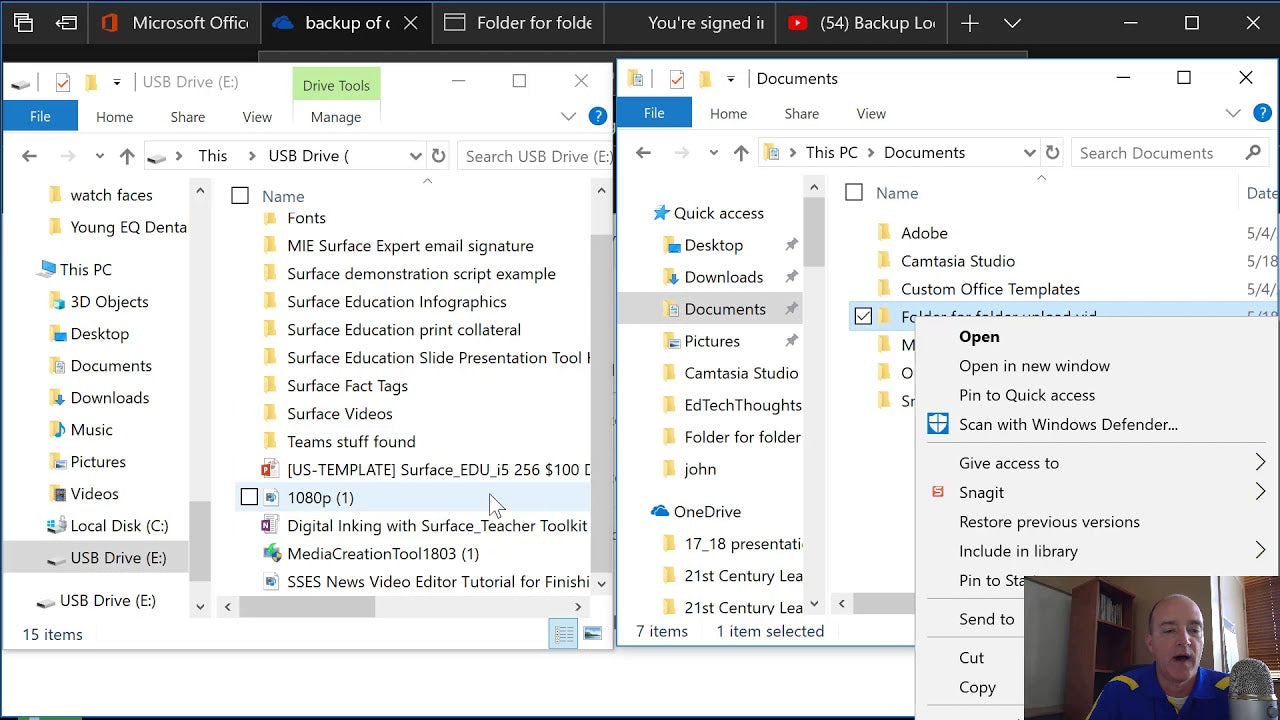Open the MediaCreationTool1803 (1) file
This screenshot has height=720, width=1280.
tap(382, 553)
